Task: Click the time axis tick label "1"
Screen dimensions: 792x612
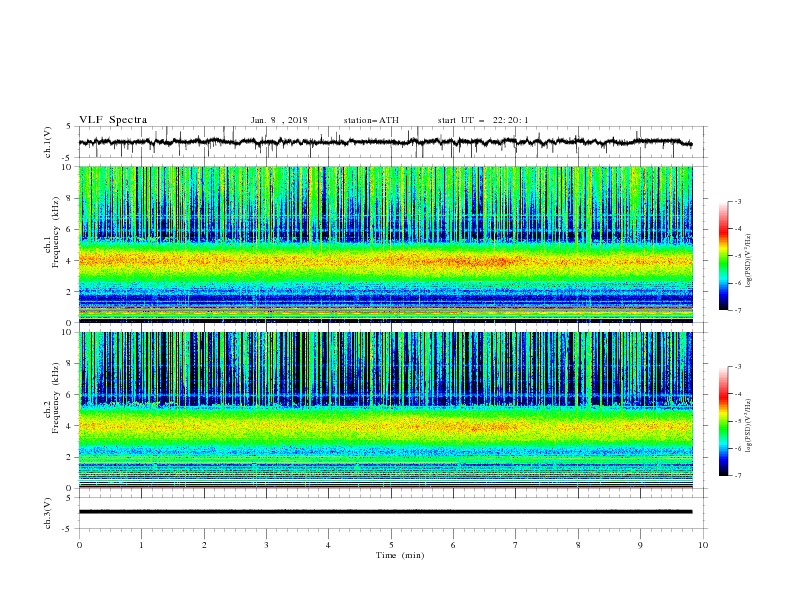Action: [x=141, y=545]
